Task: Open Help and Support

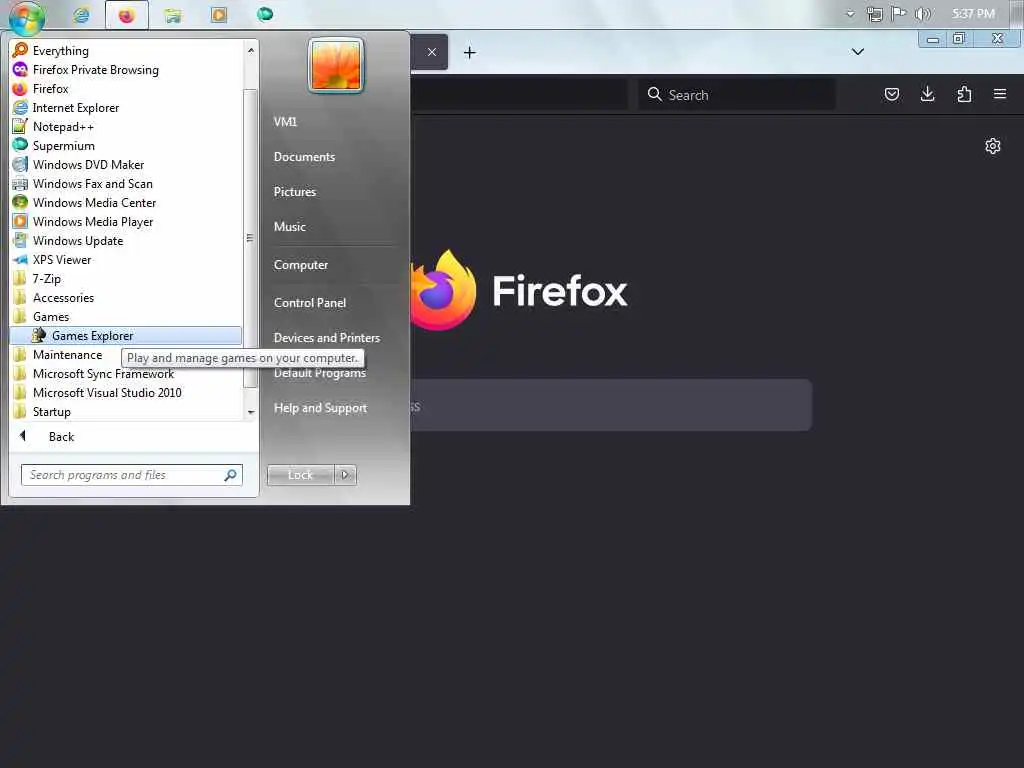Action: coord(320,408)
